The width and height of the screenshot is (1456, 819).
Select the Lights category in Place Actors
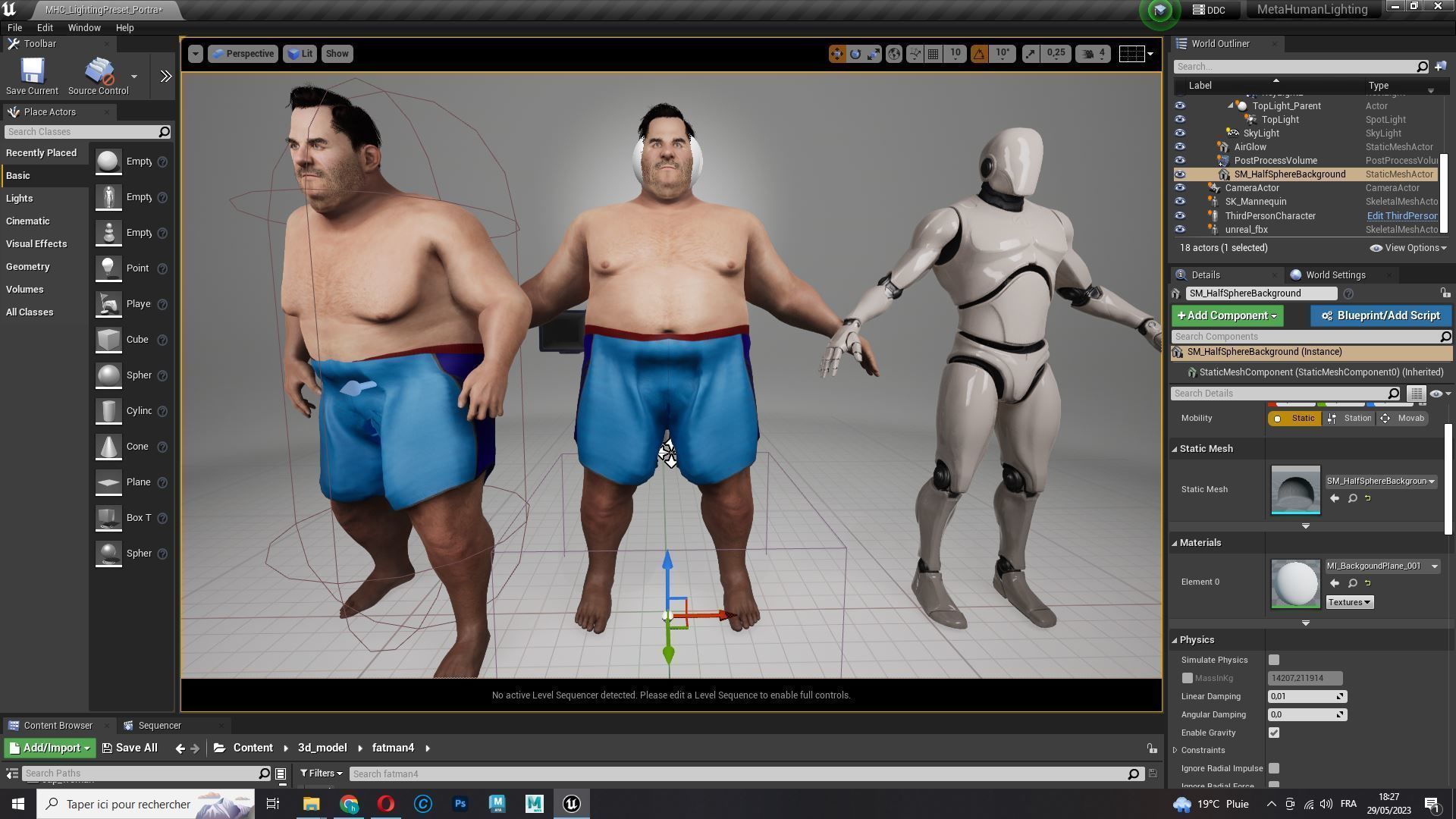(19, 199)
